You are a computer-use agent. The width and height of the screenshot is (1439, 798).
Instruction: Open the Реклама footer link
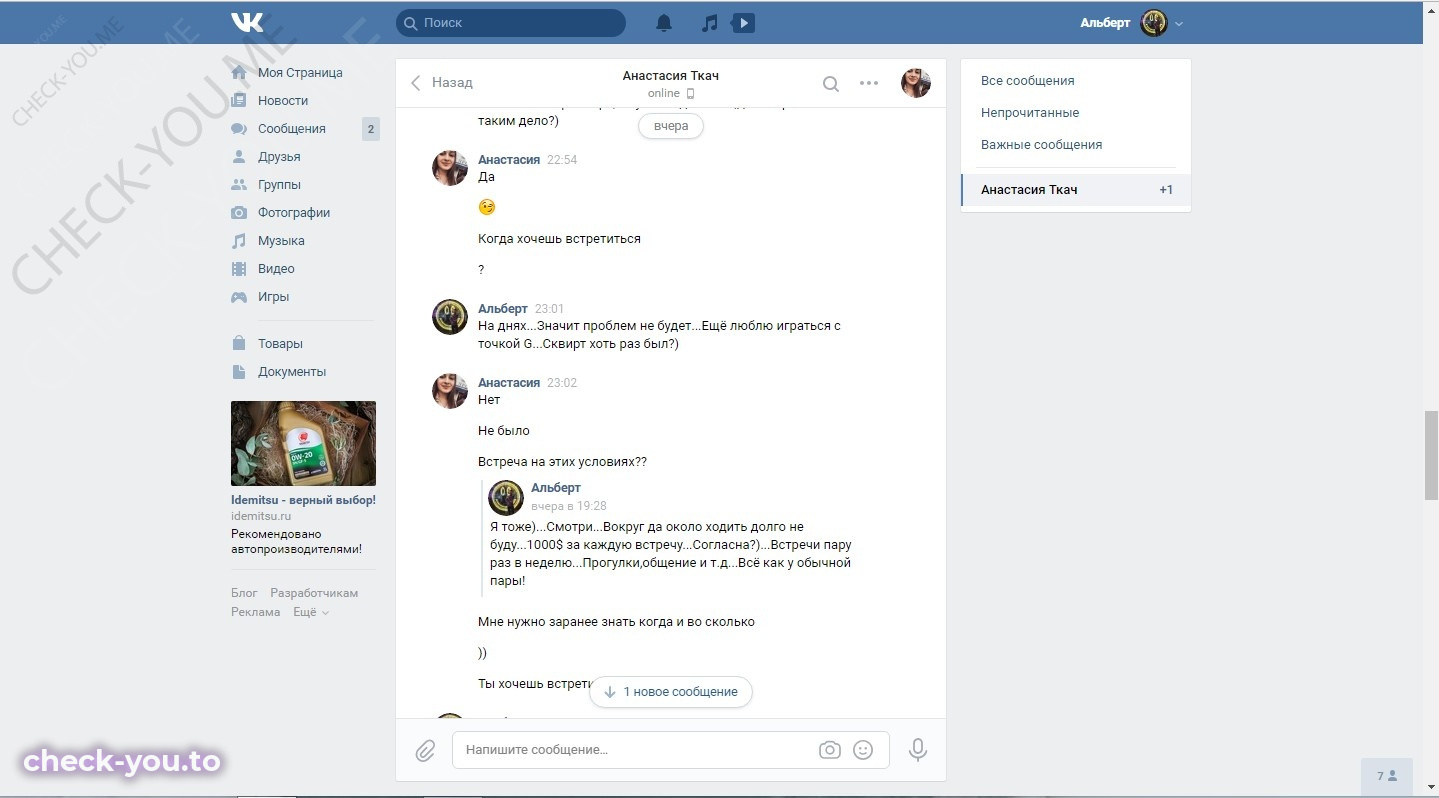coord(255,612)
